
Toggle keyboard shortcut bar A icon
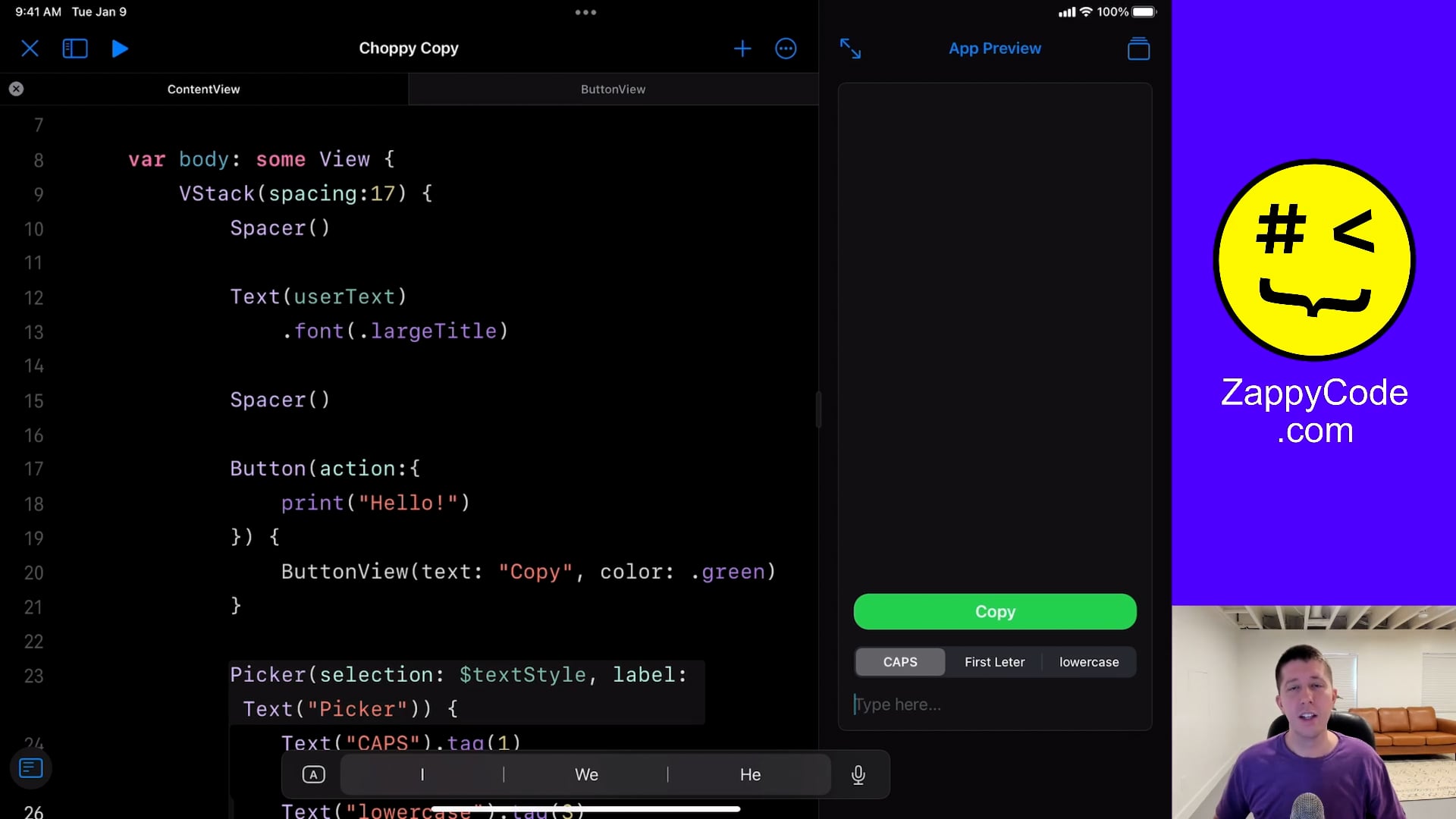[313, 774]
